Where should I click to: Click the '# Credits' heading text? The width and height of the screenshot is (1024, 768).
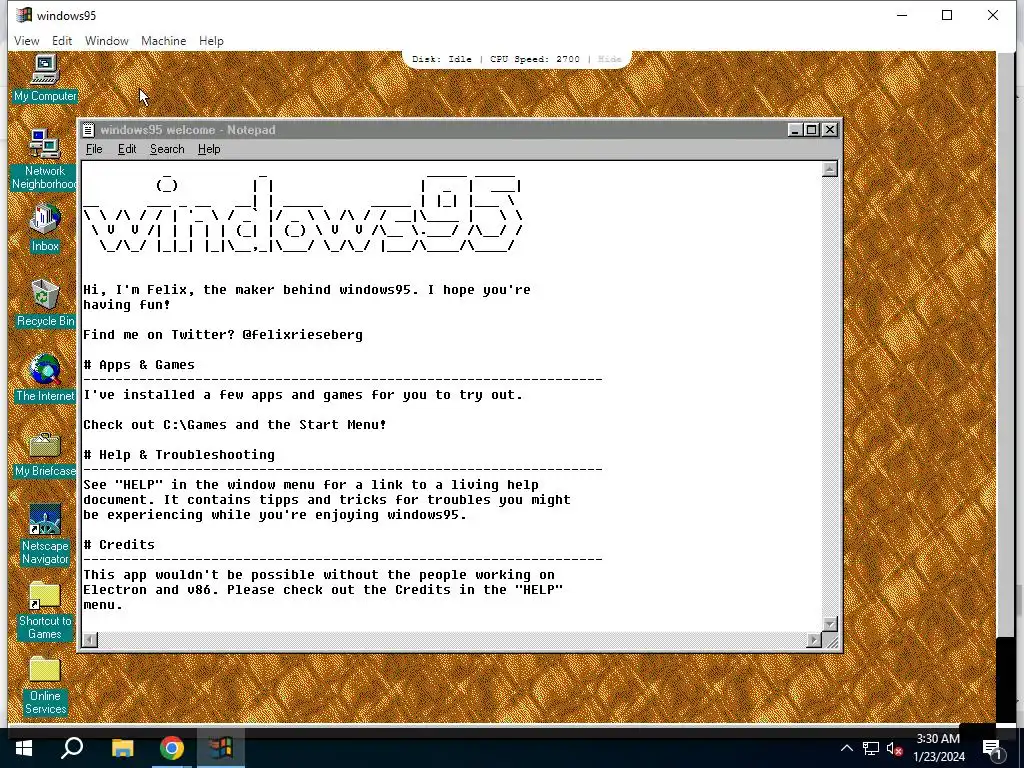(x=119, y=545)
